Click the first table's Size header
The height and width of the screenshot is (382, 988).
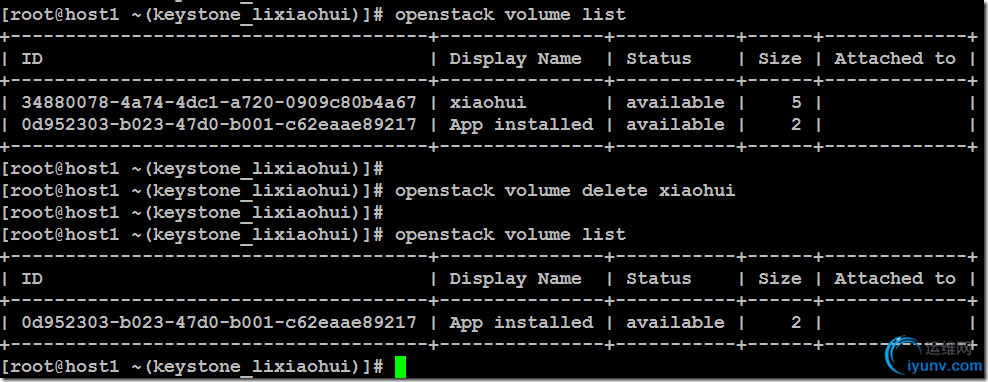779,59
